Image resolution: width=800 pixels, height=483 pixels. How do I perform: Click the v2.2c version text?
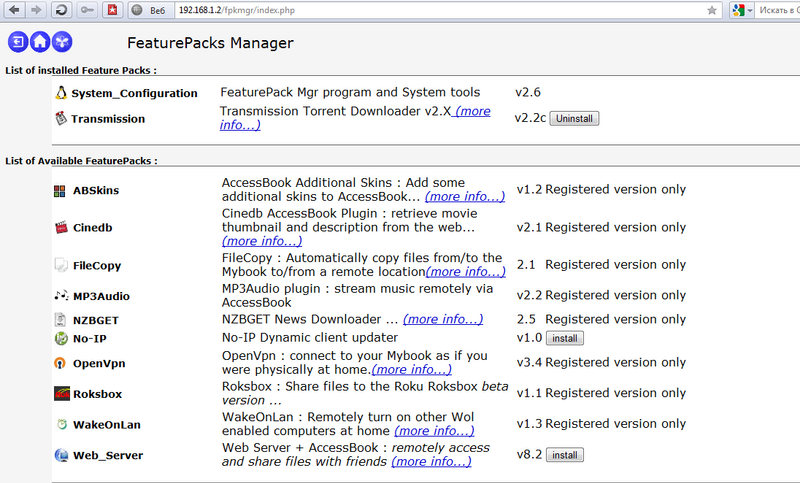530,118
